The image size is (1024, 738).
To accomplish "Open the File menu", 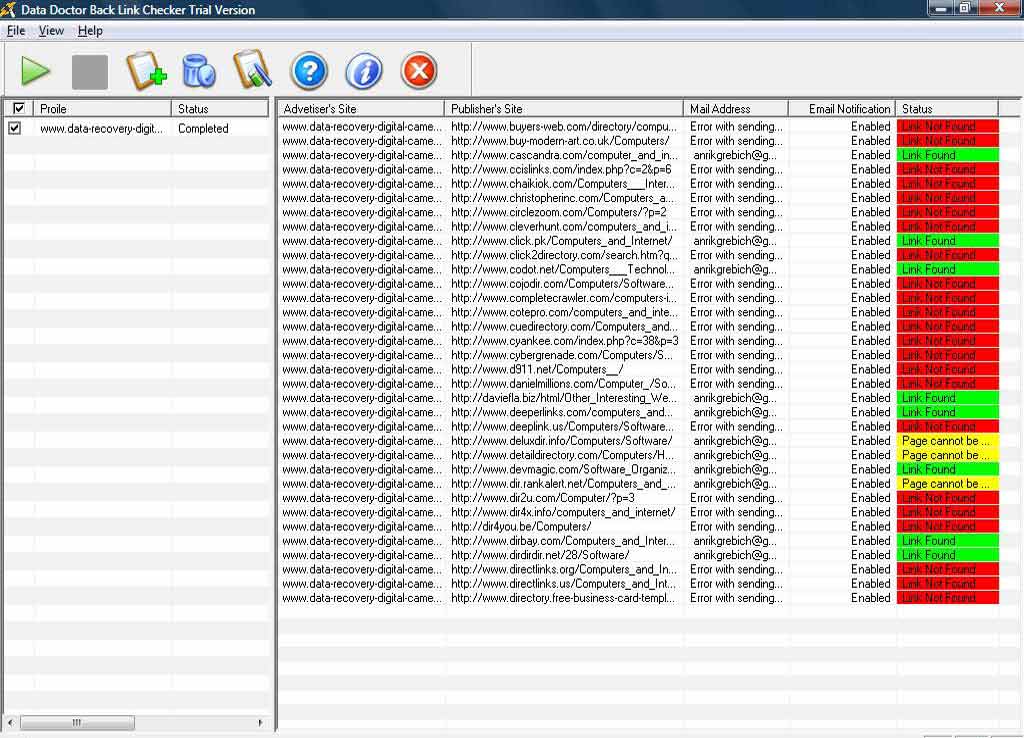I will tap(16, 31).
